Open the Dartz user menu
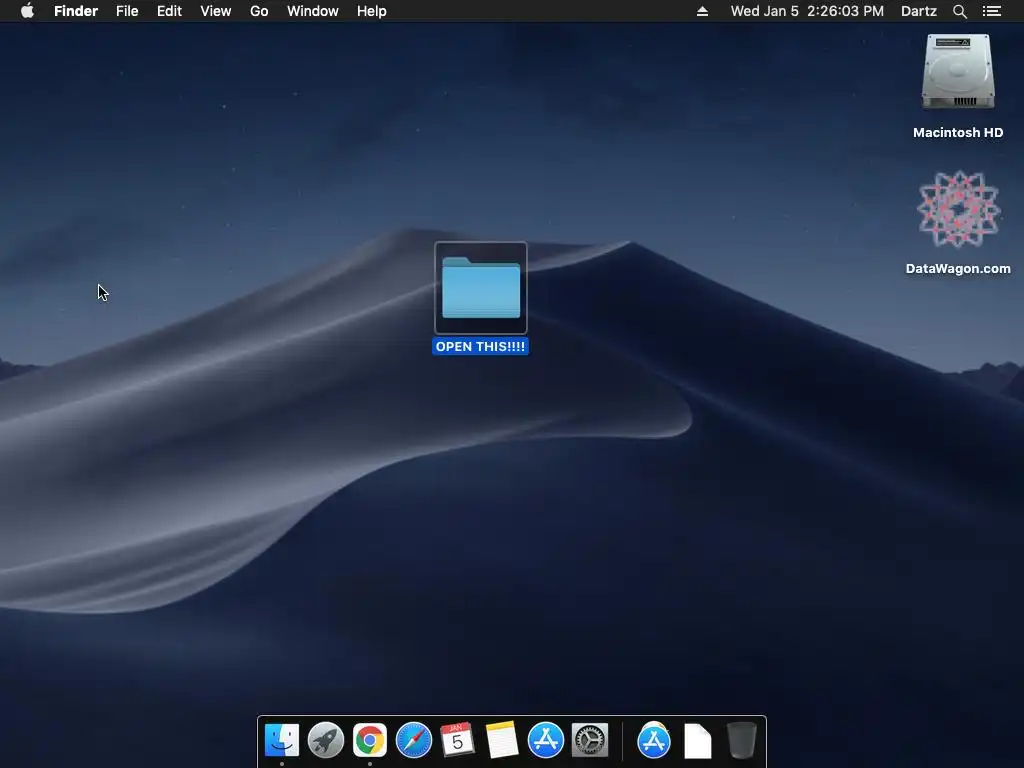 [919, 11]
